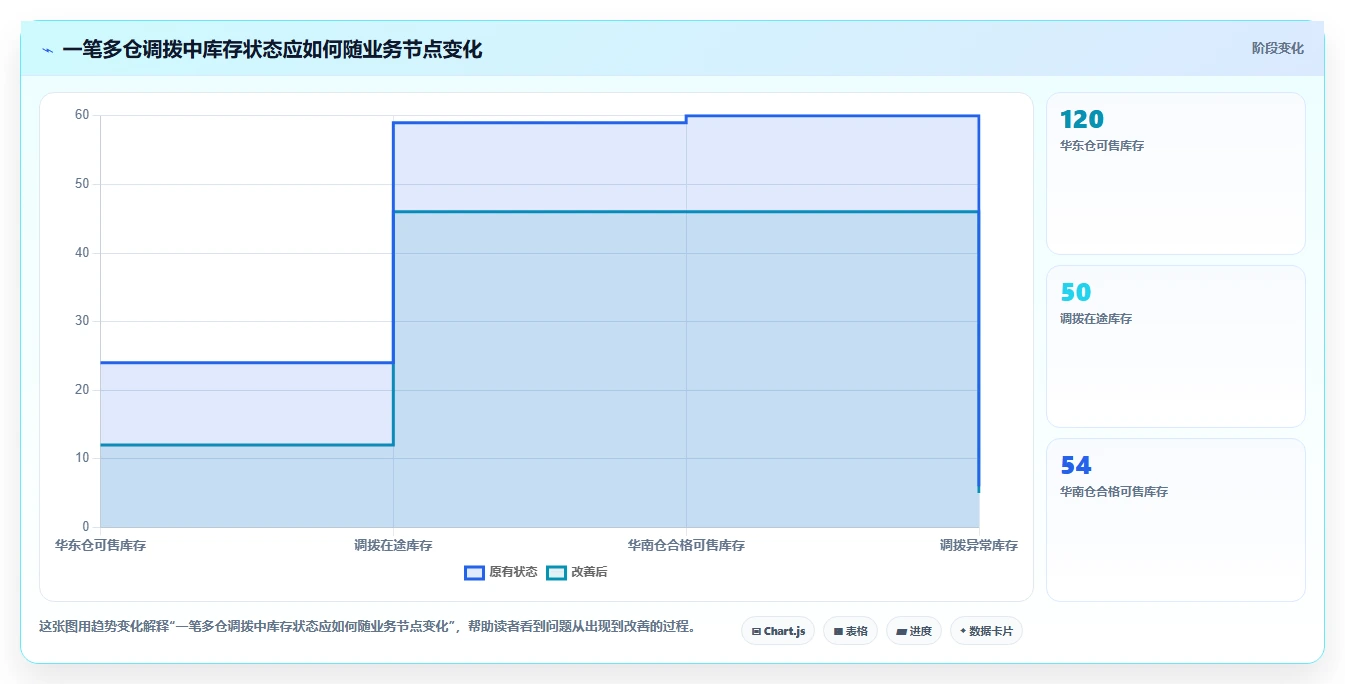Click the 调拨异常库存 x-axis label
Viewport: 1345px width, 684px height.
click(978, 545)
